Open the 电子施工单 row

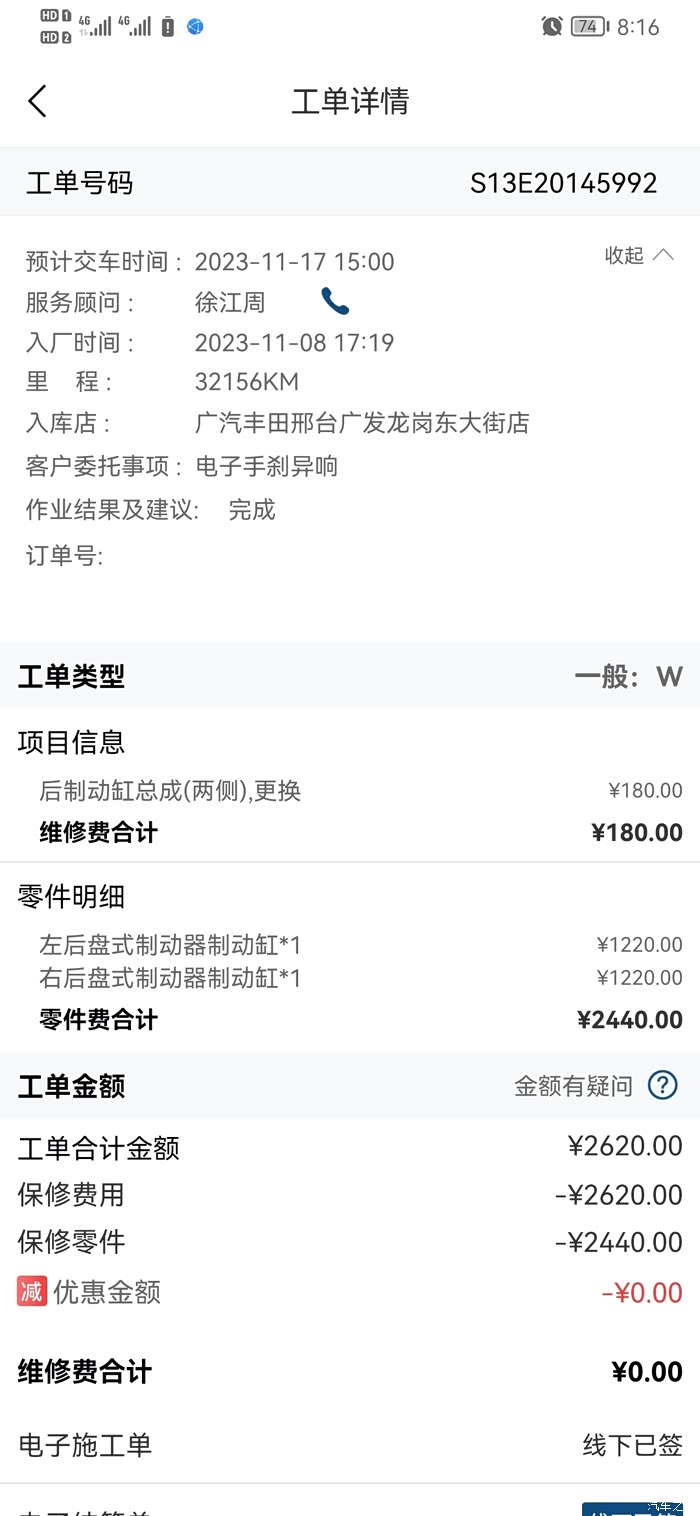(x=85, y=1444)
